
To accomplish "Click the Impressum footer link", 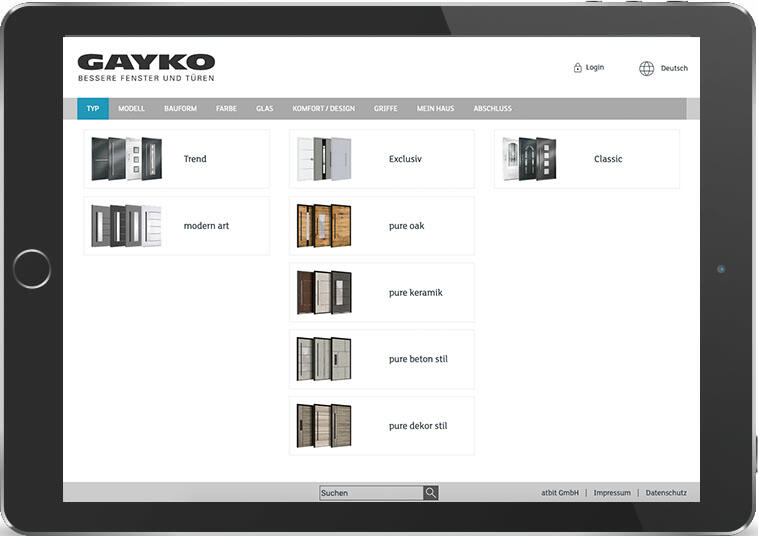I will tap(612, 493).
